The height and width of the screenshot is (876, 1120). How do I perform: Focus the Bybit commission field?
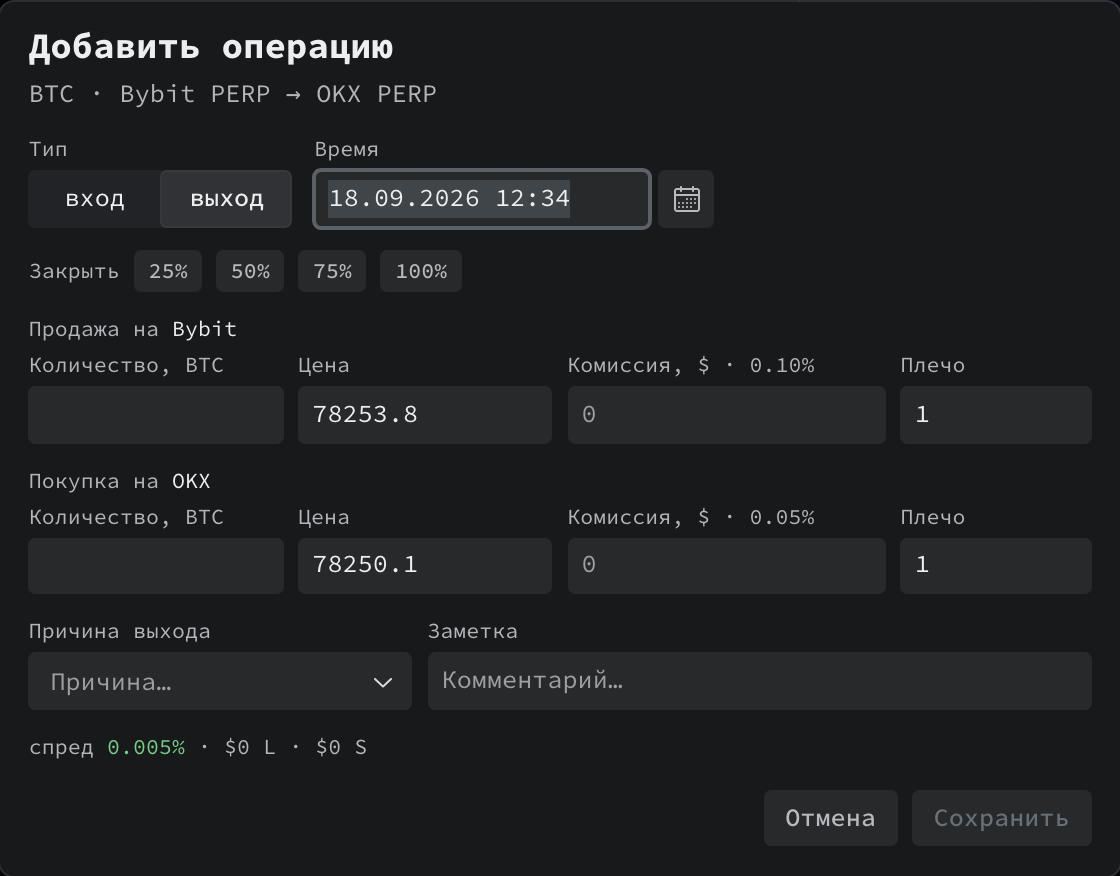click(726, 415)
